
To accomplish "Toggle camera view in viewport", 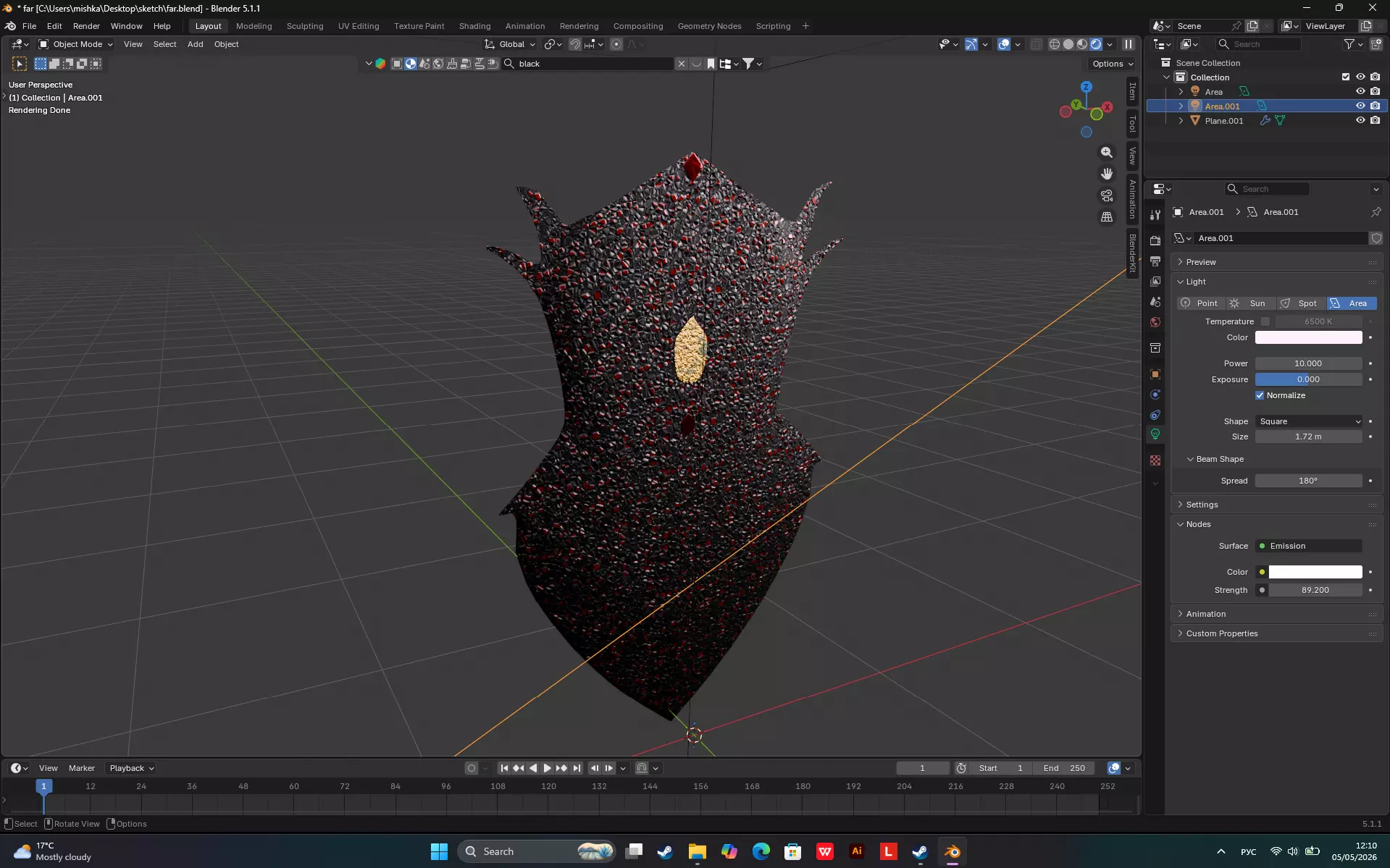I will pyautogui.click(x=1107, y=195).
